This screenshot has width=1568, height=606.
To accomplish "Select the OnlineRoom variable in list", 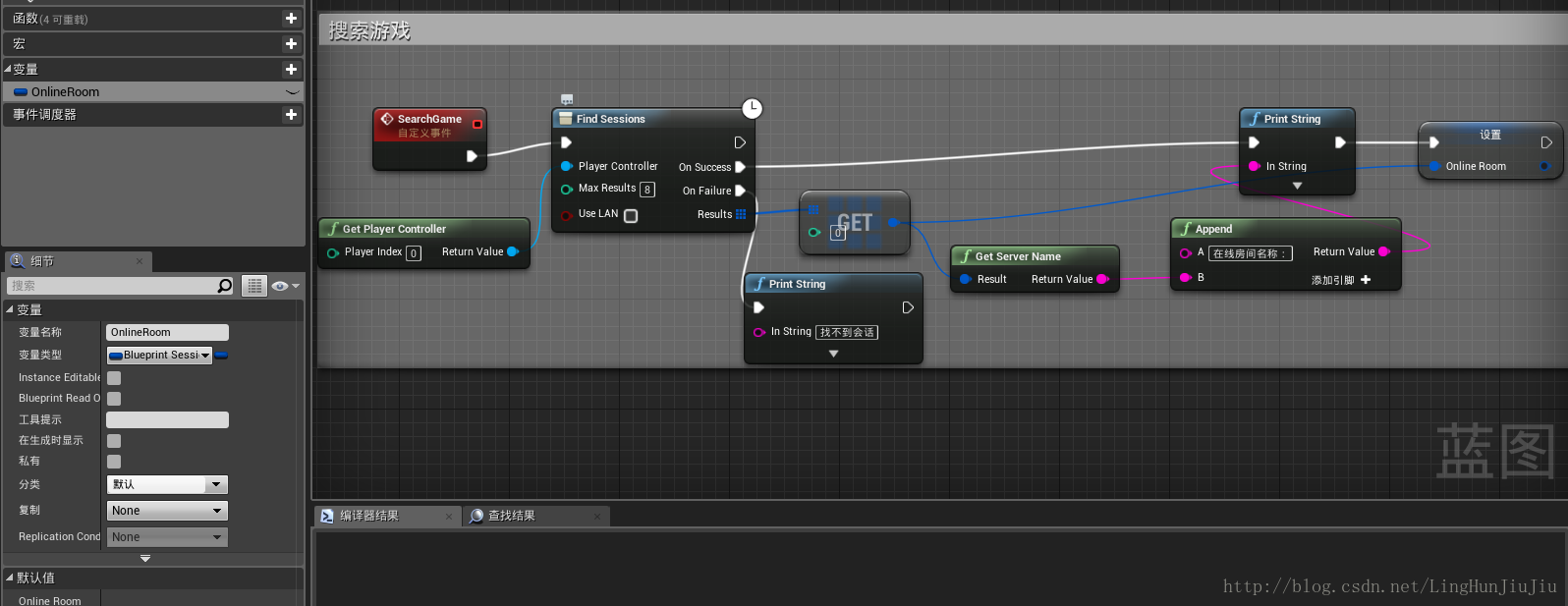I will pos(152,92).
